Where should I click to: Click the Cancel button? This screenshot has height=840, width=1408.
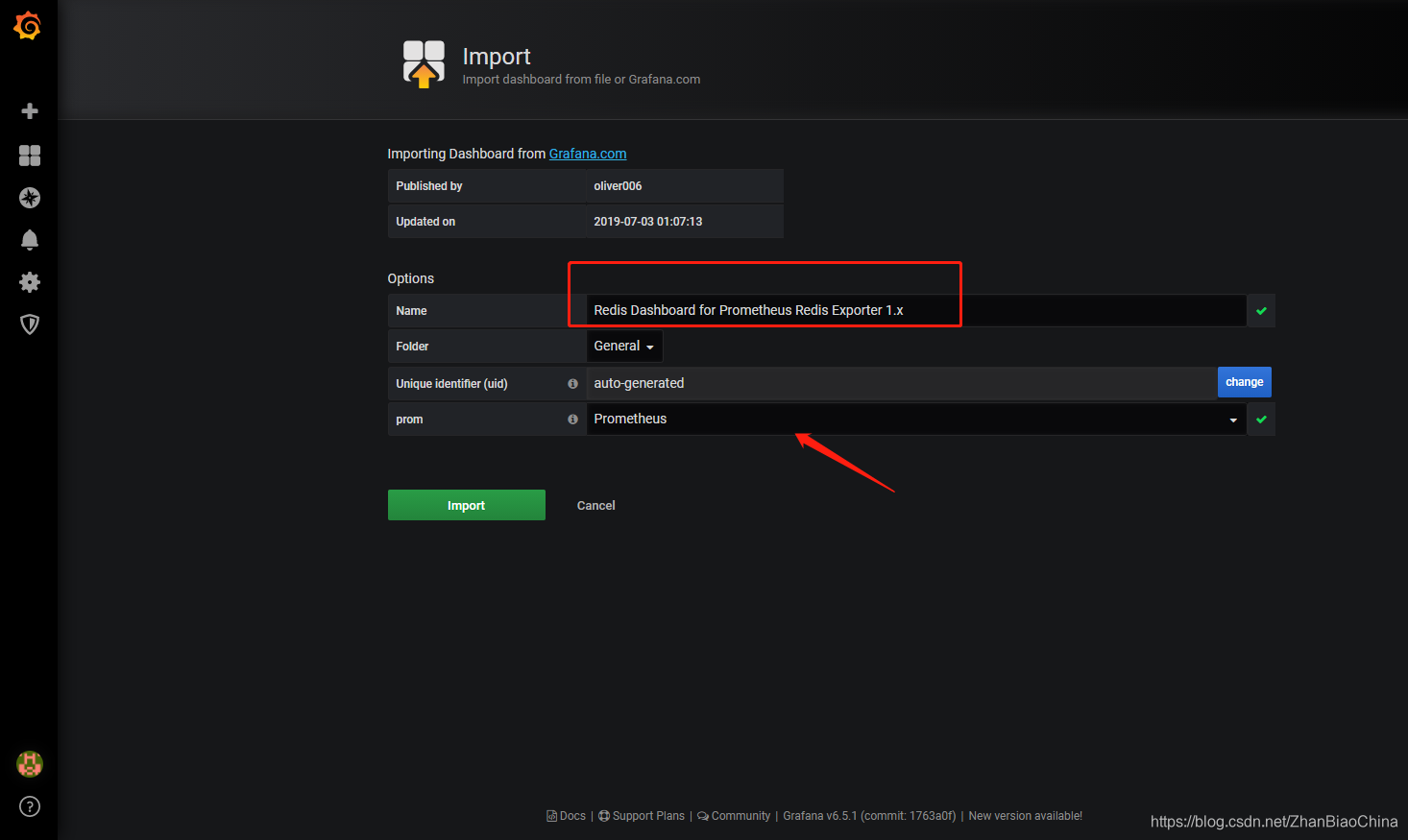tap(595, 505)
